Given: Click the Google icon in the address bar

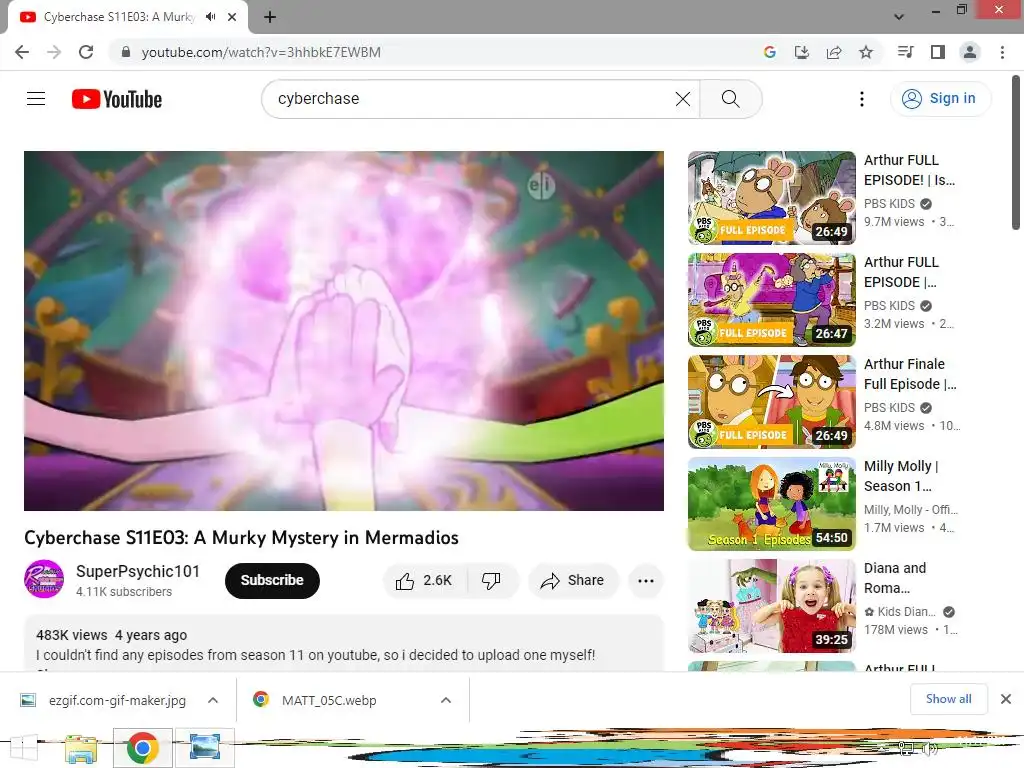Looking at the screenshot, I should coord(770,52).
